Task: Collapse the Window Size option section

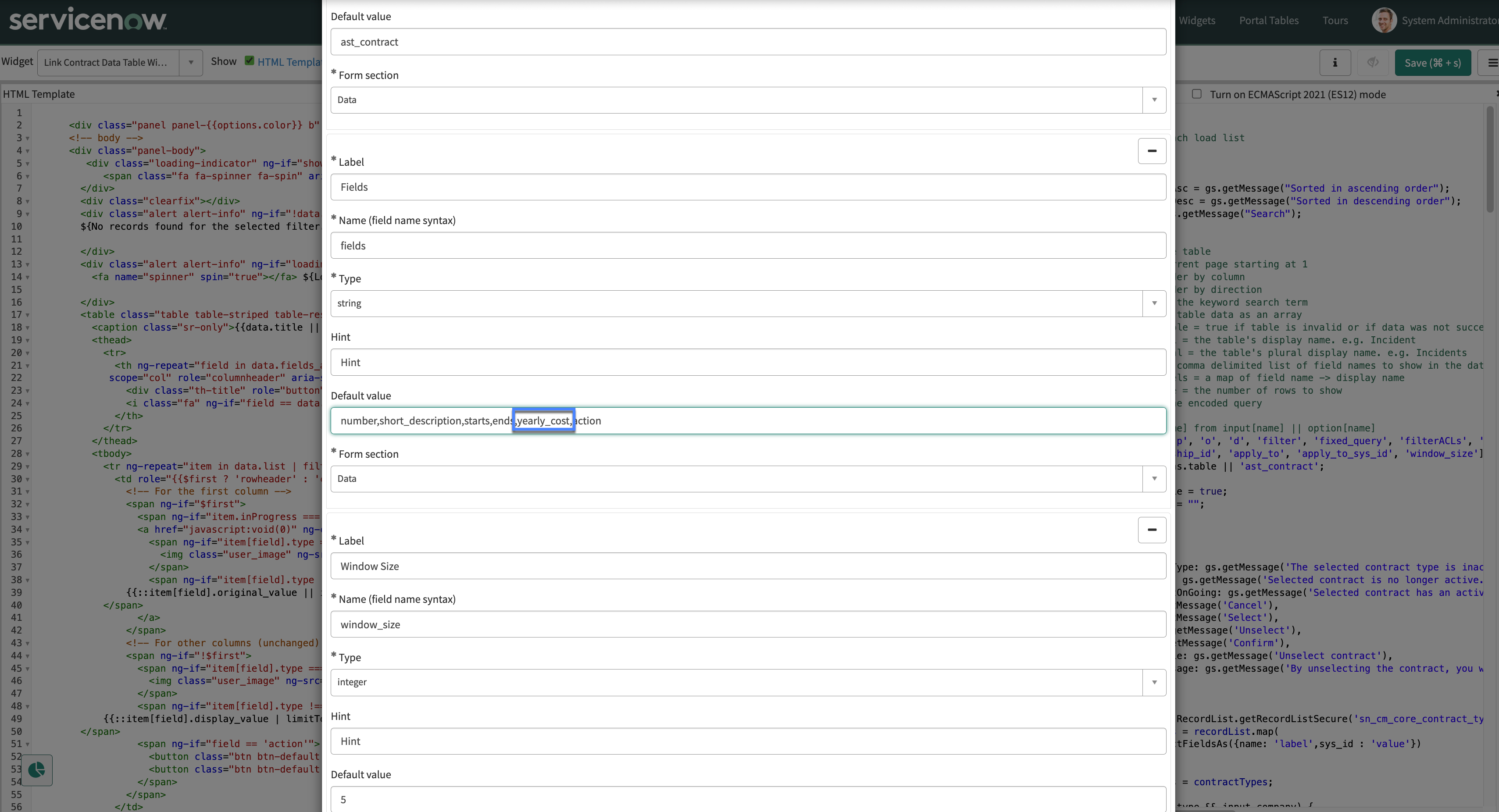Action: [x=1152, y=529]
